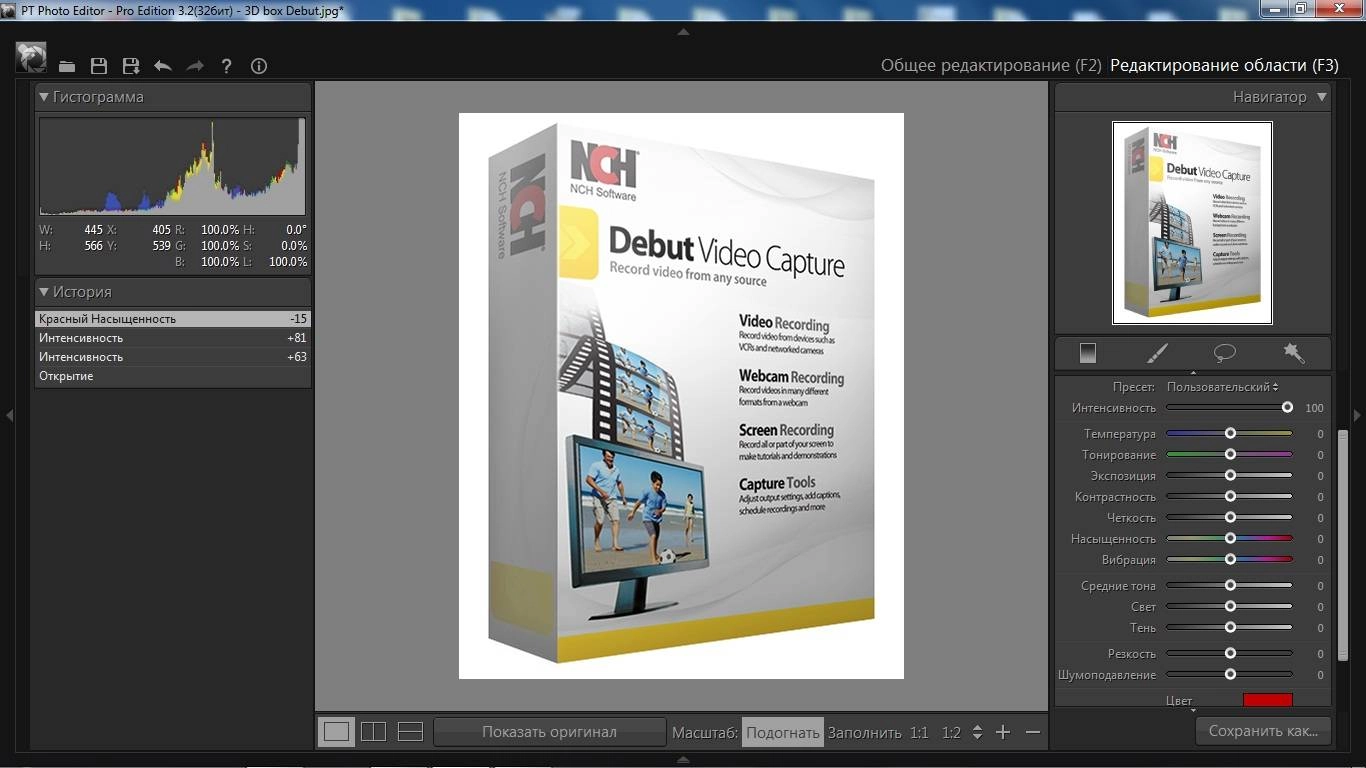1366x768 pixels.
Task: Open the red Цвет color swatch
Action: [x=1268, y=700]
